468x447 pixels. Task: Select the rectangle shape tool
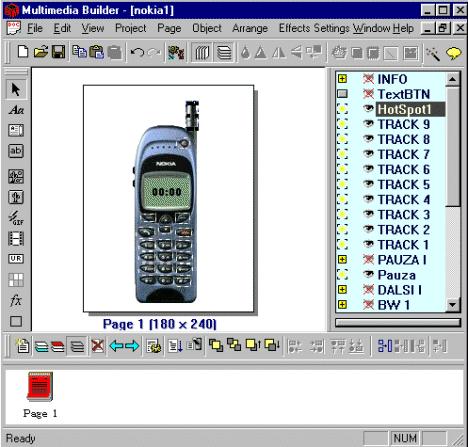tap(16, 321)
